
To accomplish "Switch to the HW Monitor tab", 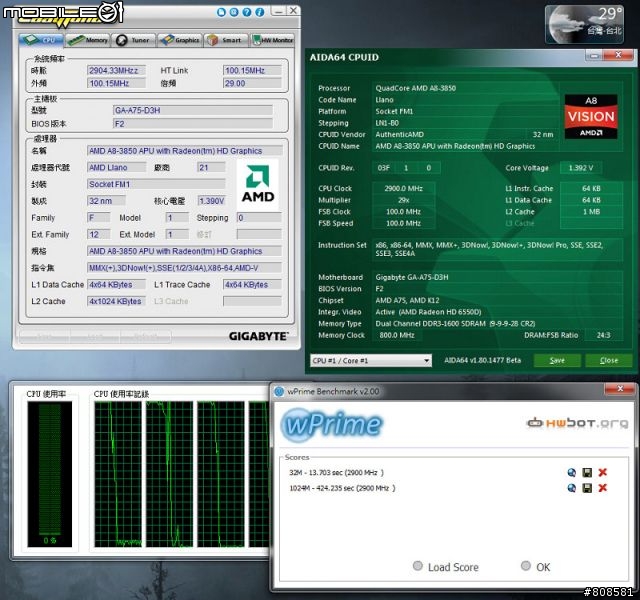I will pyautogui.click(x=272, y=40).
